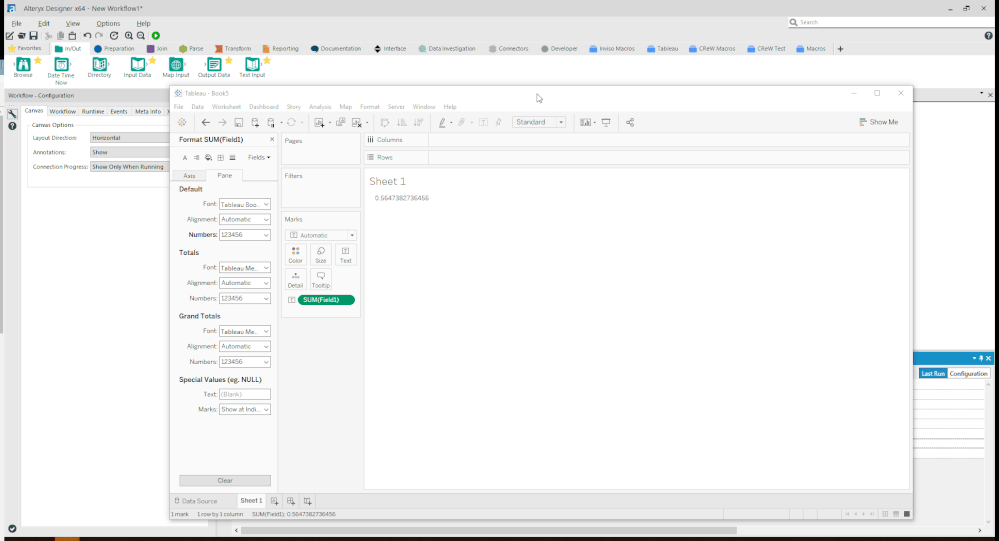
Task: Open the Standard view size dropdown
Action: coord(539,122)
